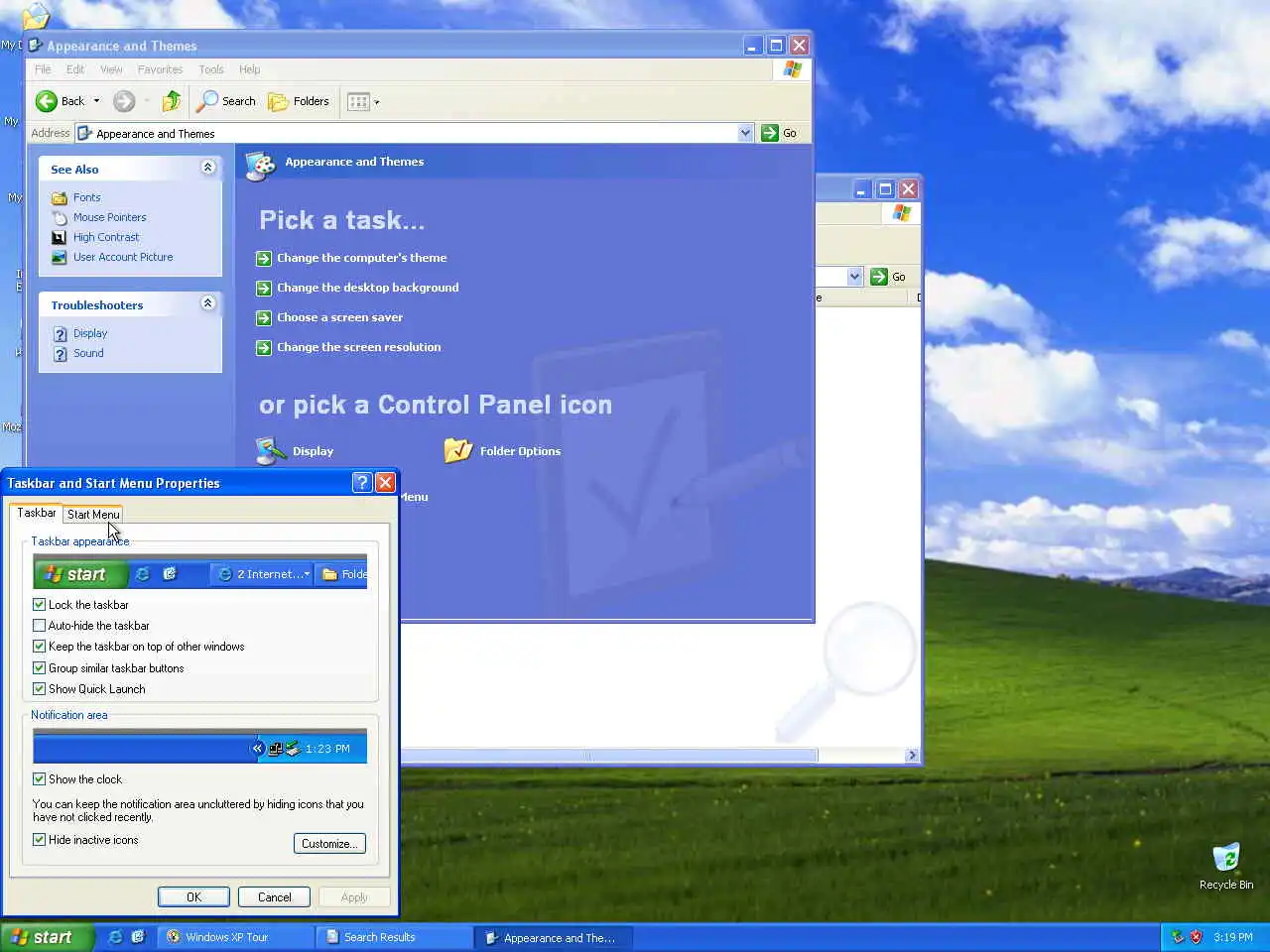Open the Views dropdown arrow
1270x952 pixels.
click(377, 101)
